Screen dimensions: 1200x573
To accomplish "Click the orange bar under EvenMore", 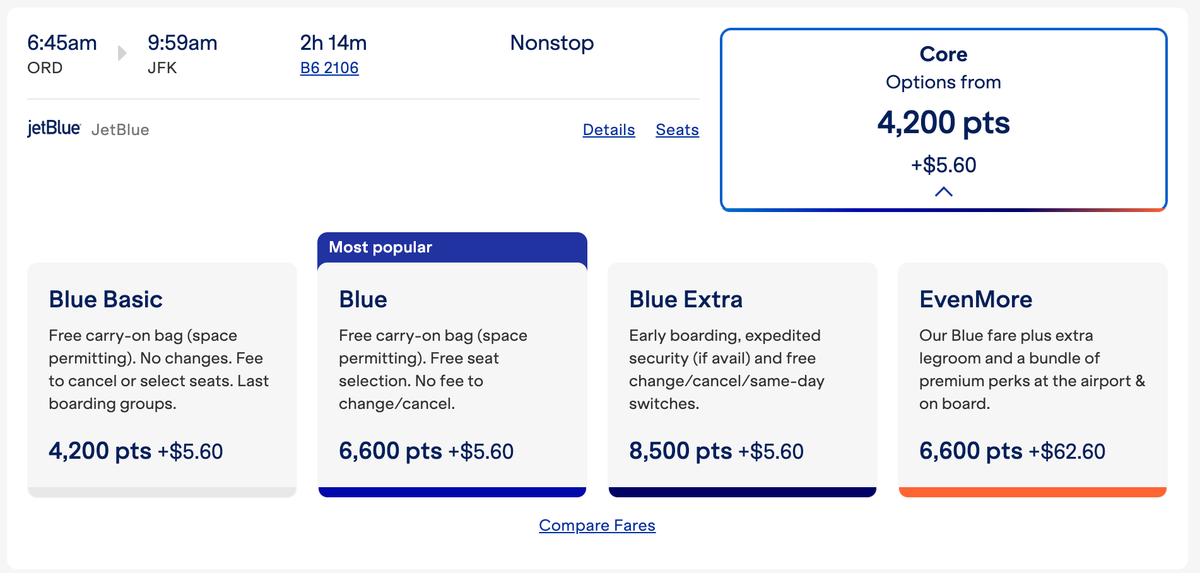I will 1032,491.
